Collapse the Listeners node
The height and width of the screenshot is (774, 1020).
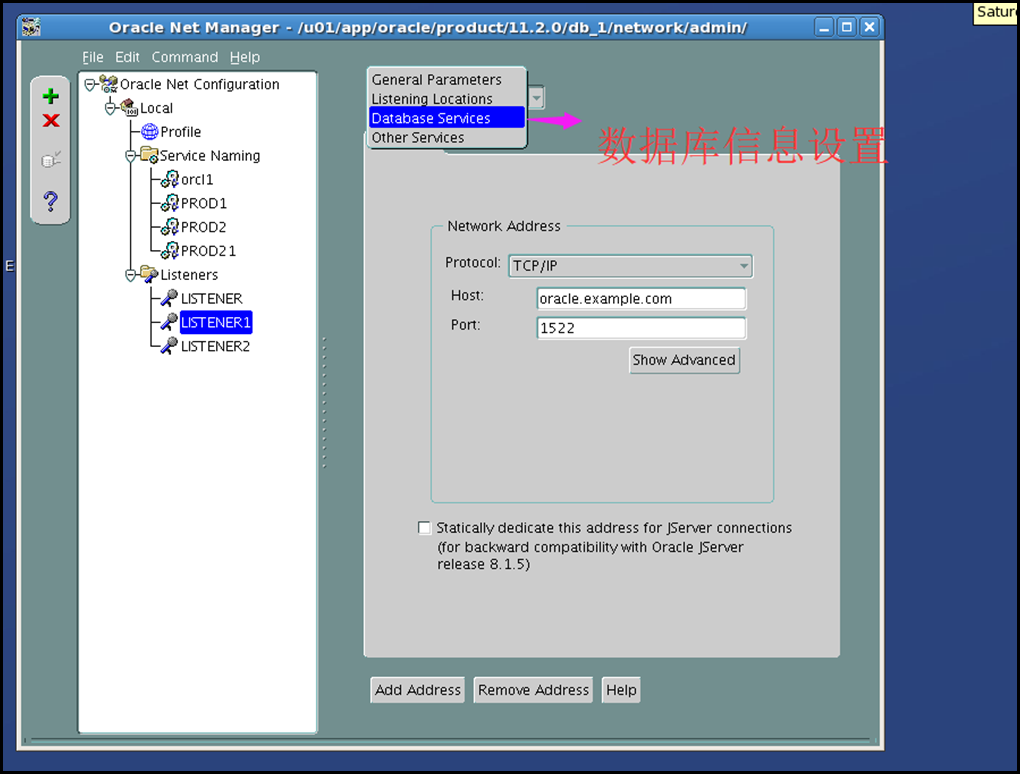pyautogui.click(x=131, y=274)
